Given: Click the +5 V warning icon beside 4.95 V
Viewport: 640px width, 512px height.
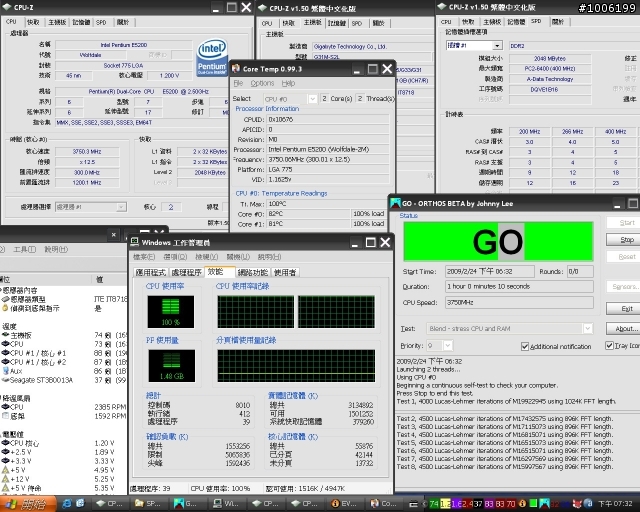Looking at the screenshot, I should coord(5,470).
